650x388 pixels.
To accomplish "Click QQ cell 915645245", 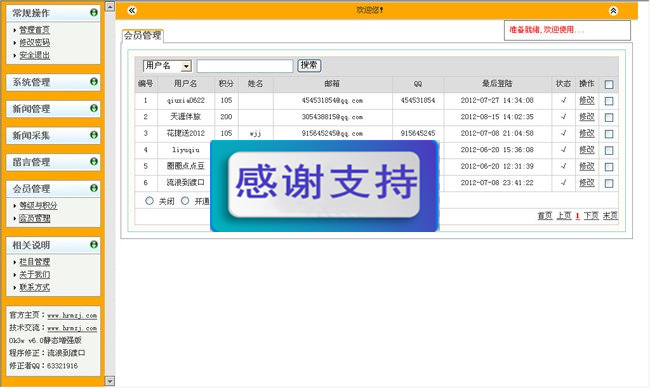I will [x=418, y=133].
